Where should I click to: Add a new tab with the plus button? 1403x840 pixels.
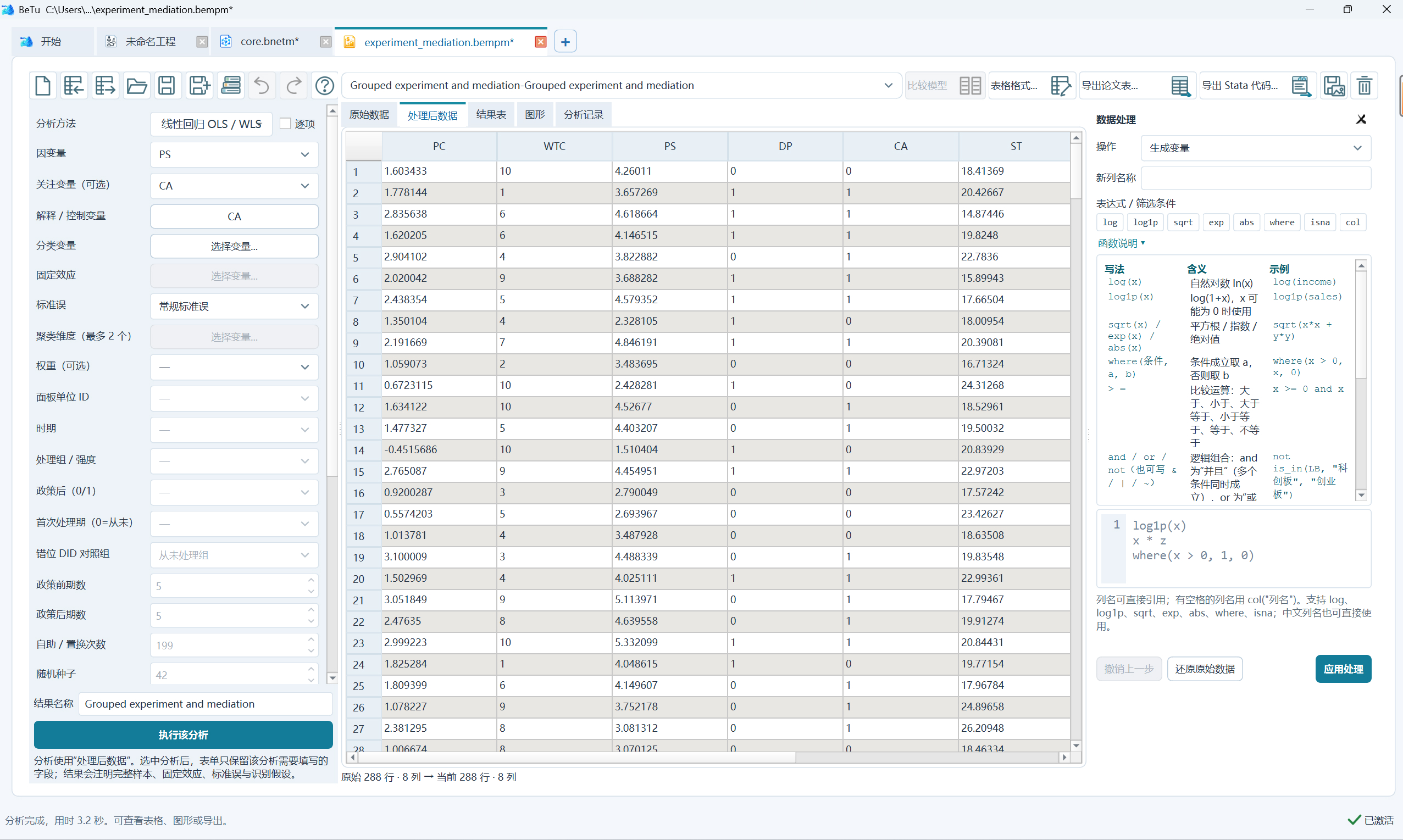(565, 42)
